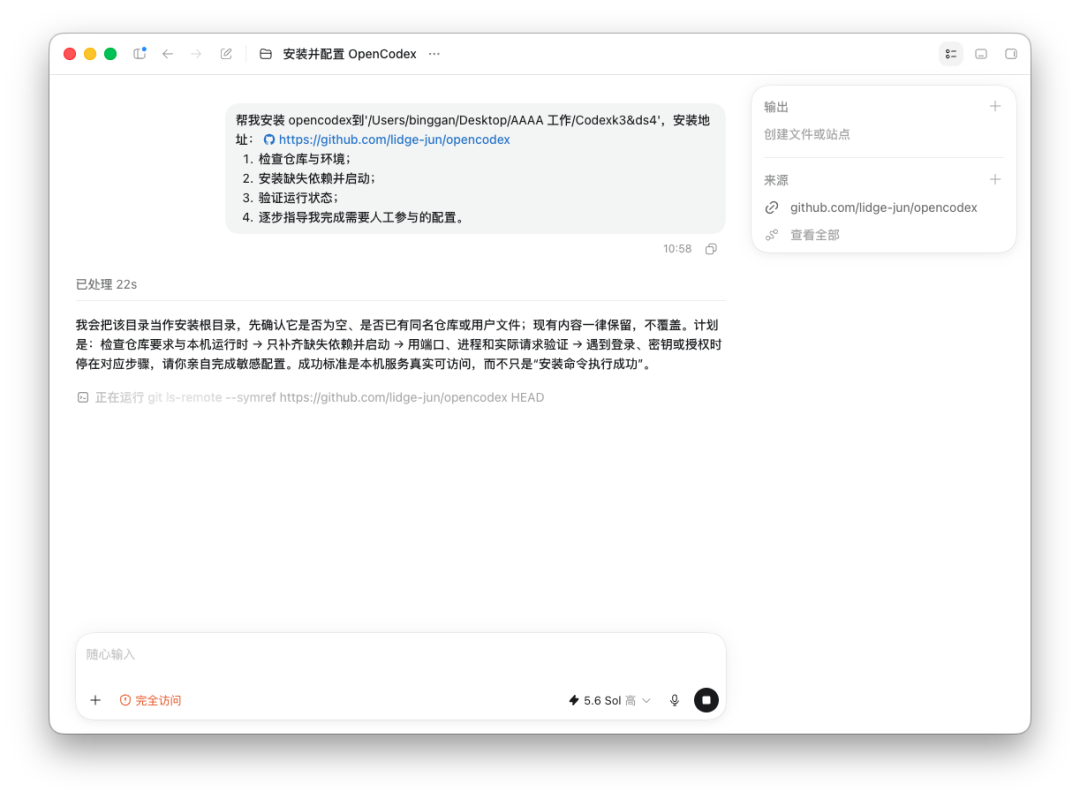Open the 5.6 Sol 高 model dropdown
This screenshot has width=1080, height=799.
[x=609, y=700]
